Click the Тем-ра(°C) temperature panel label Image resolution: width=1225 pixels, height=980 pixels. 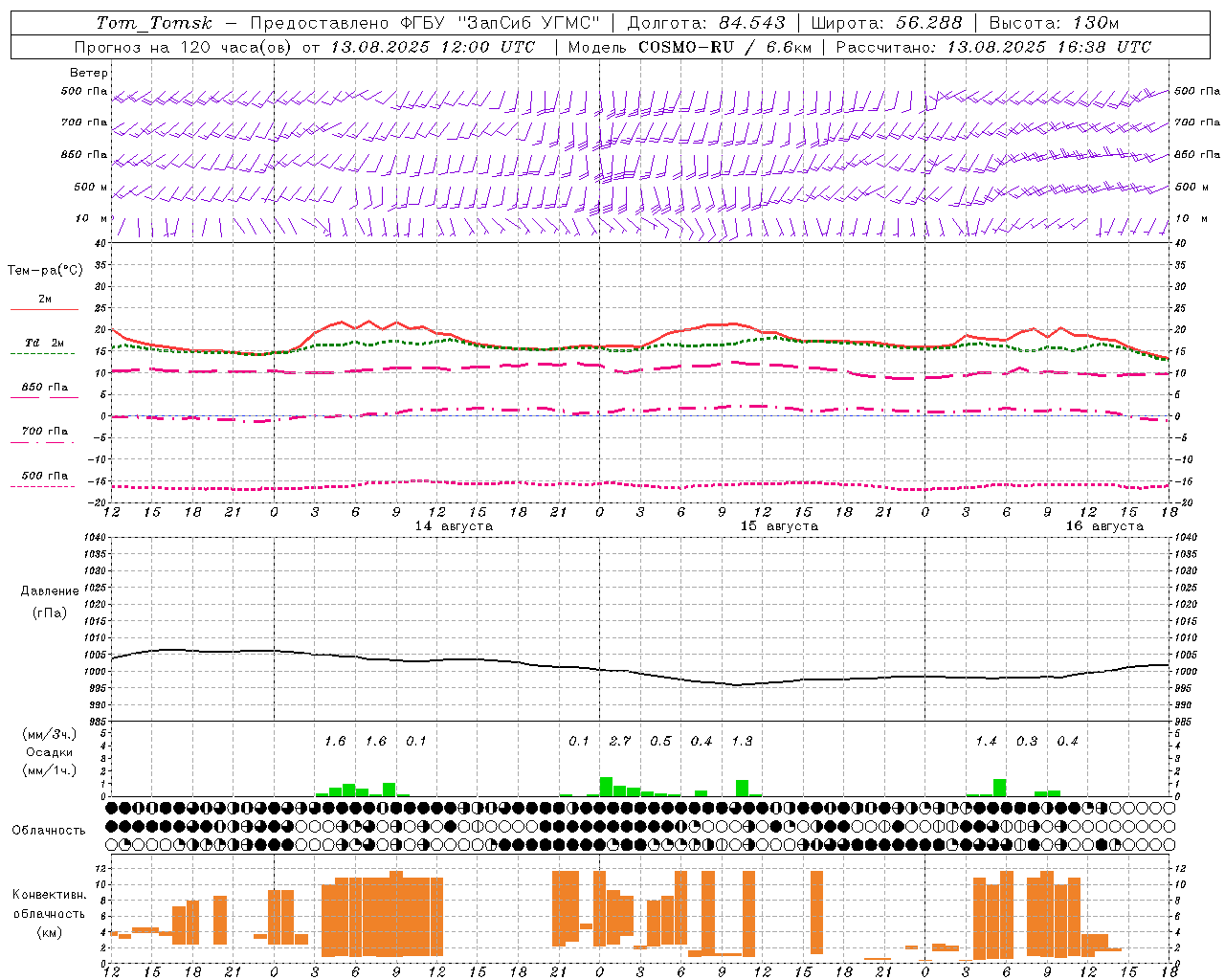tap(45, 271)
